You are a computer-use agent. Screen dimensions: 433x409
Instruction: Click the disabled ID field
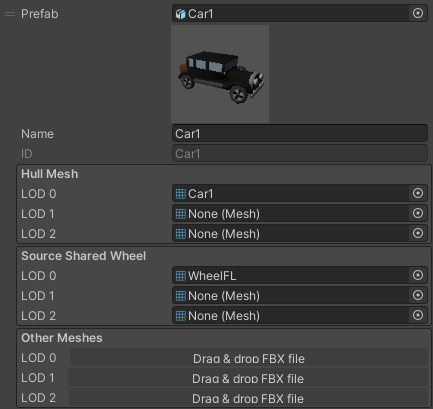pos(300,153)
